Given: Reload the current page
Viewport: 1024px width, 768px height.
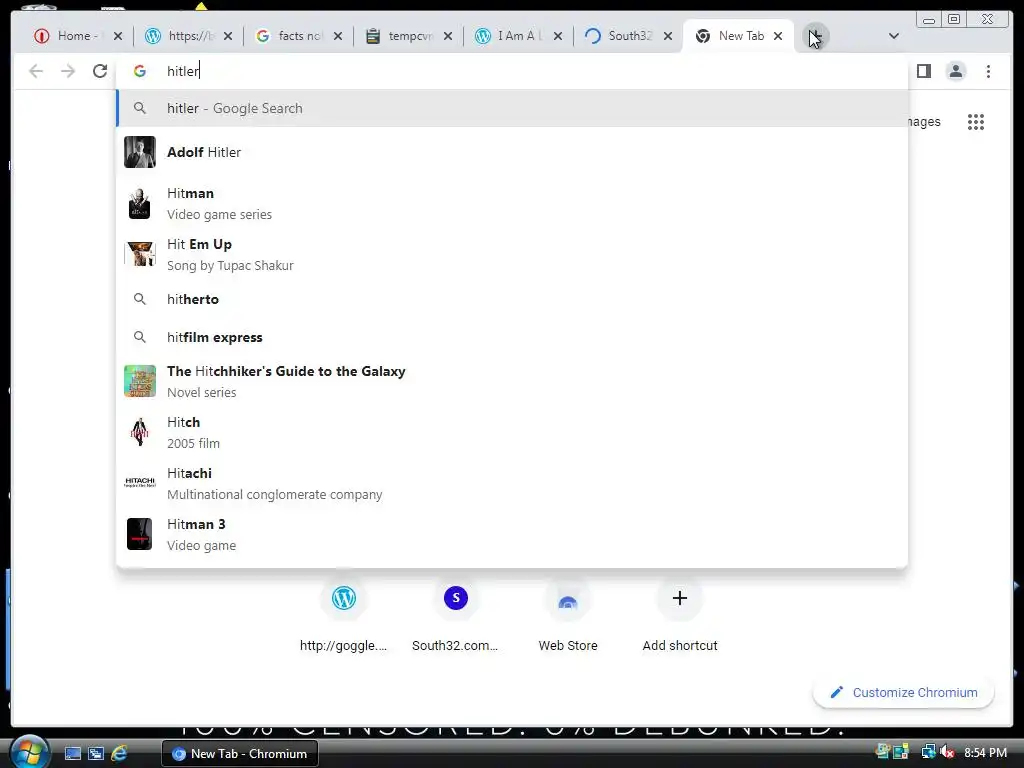Looking at the screenshot, I should pyautogui.click(x=100, y=71).
